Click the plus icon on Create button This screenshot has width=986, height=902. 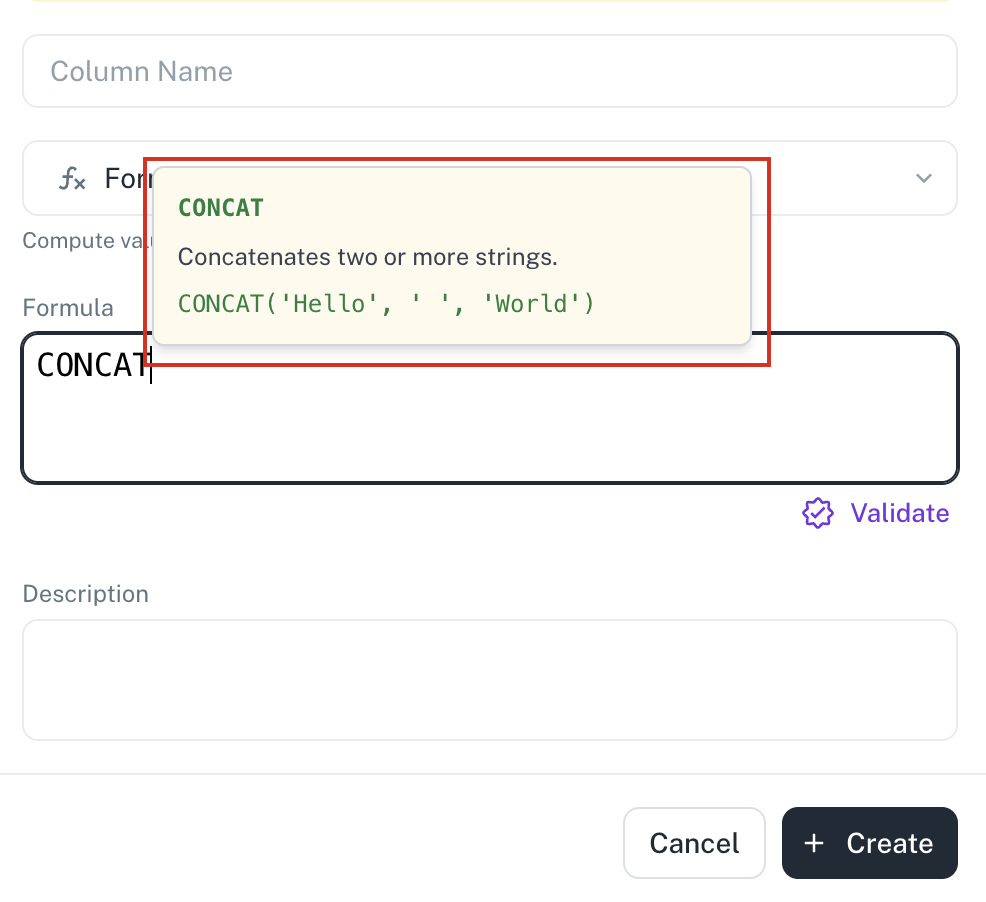pyautogui.click(x=814, y=843)
